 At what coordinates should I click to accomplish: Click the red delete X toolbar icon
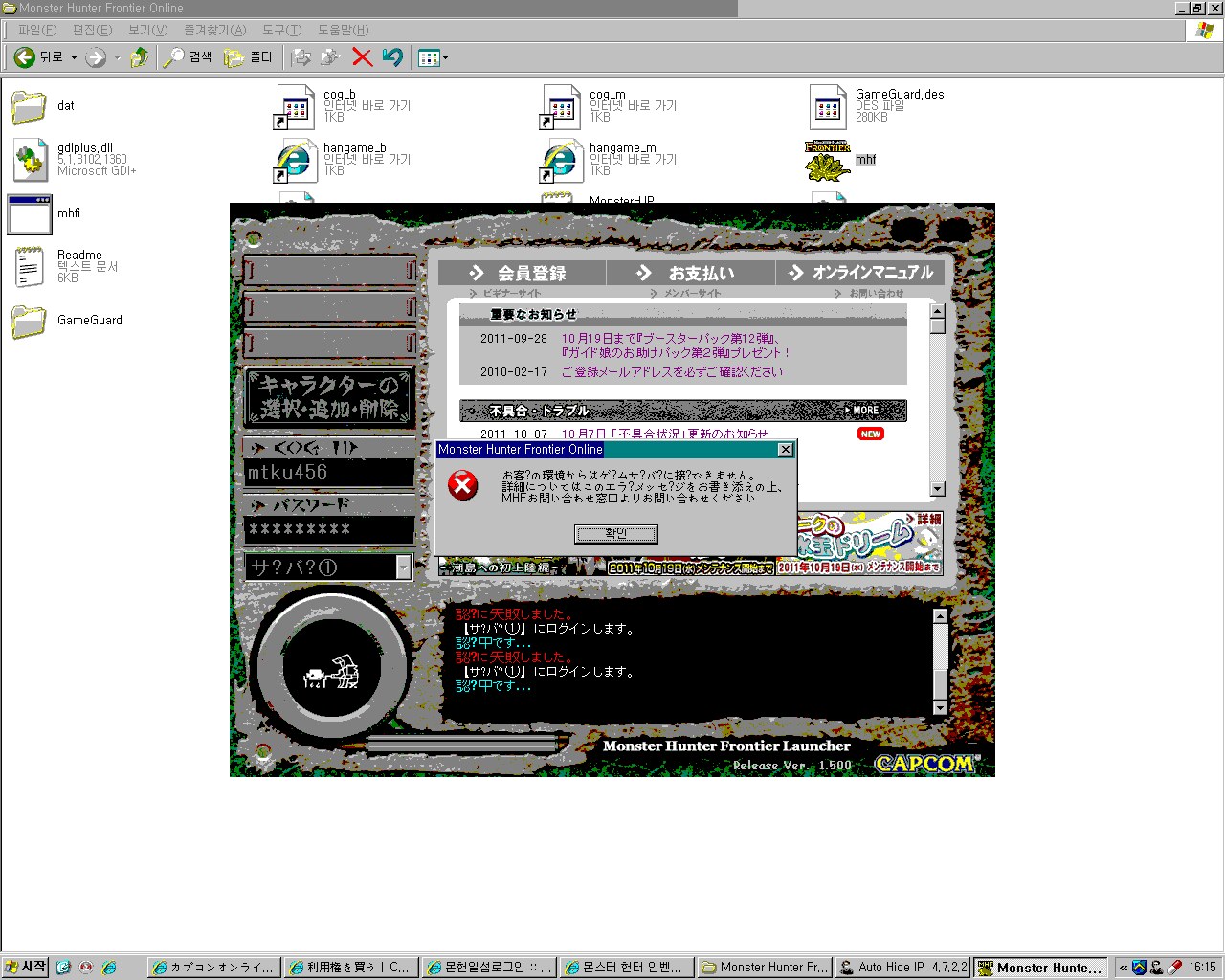pos(362,57)
